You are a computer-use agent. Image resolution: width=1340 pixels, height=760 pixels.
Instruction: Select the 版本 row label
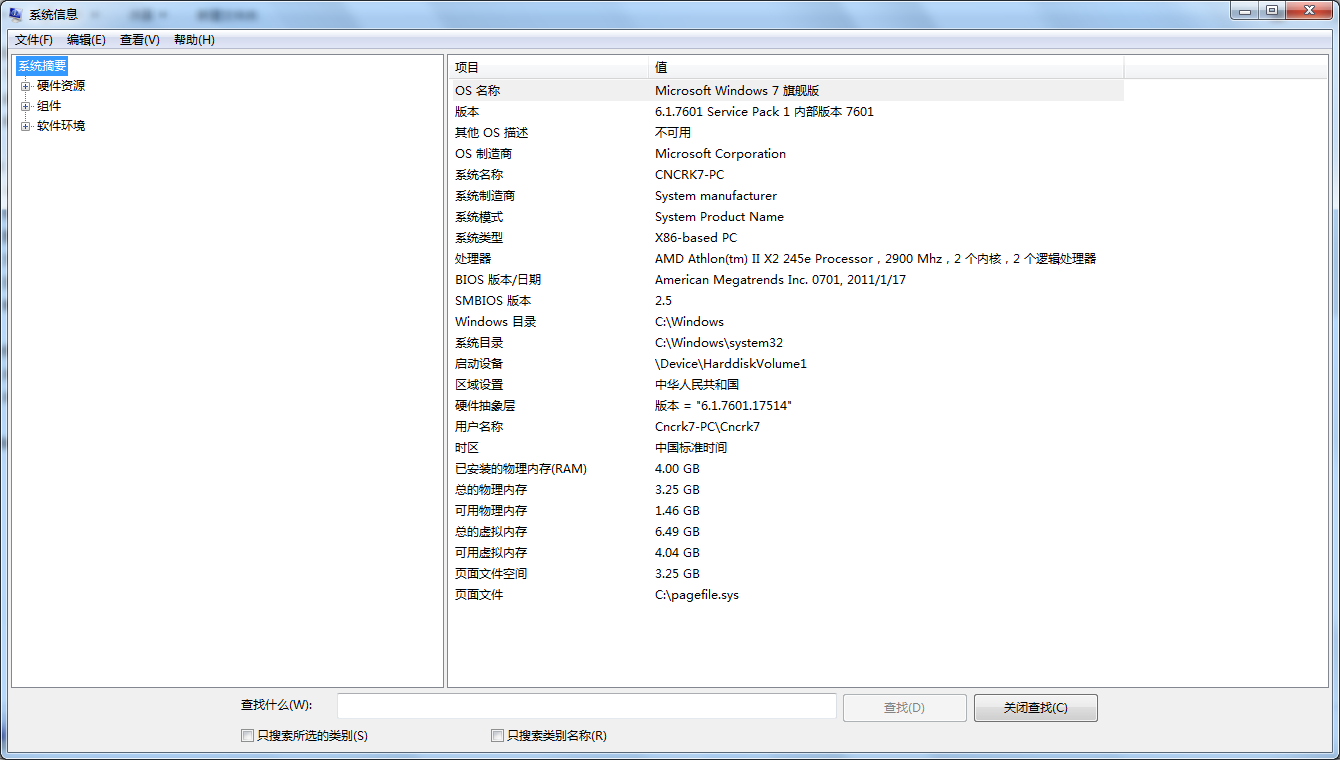[467, 112]
